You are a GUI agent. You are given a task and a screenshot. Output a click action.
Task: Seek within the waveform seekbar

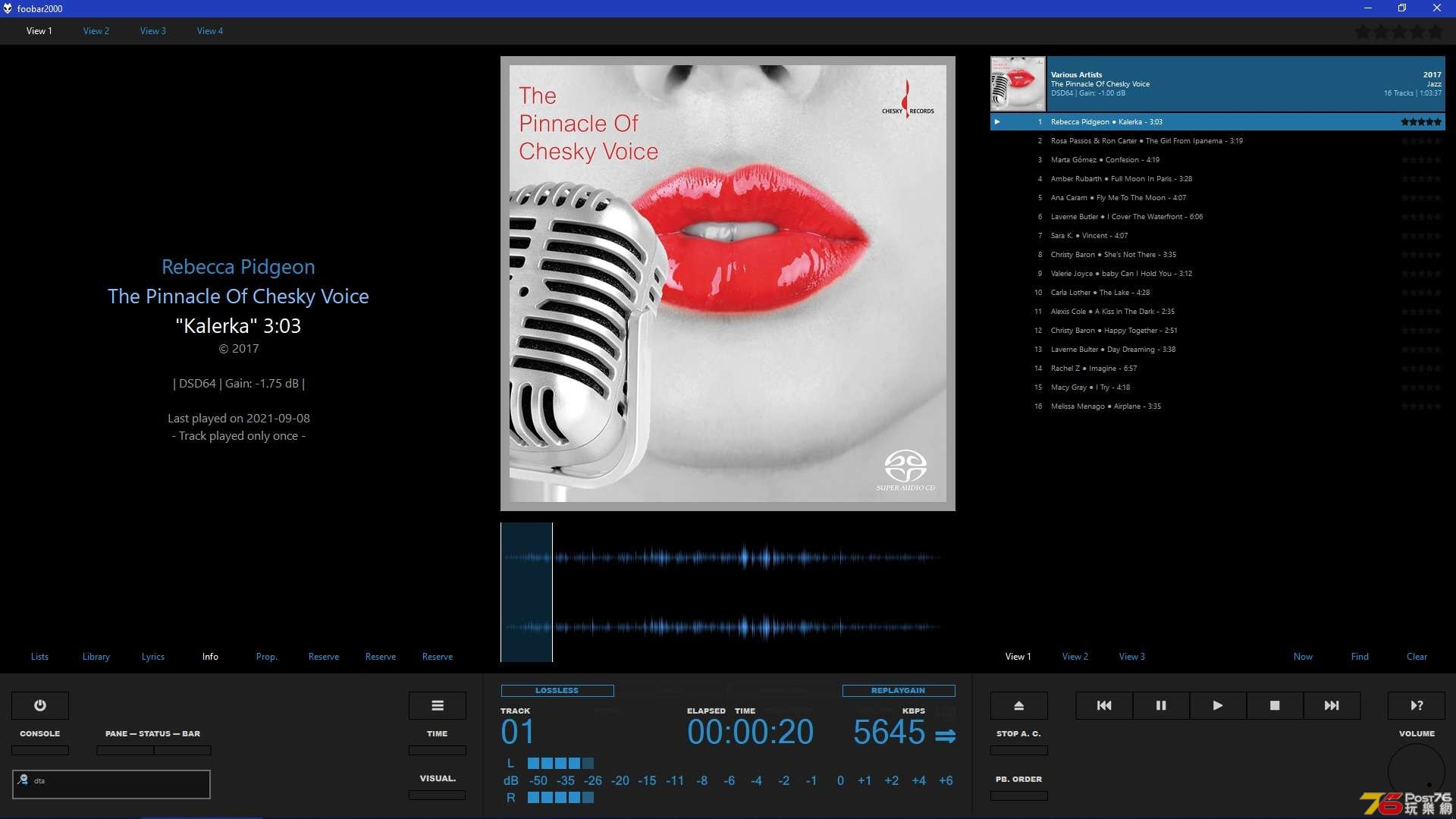pos(728,592)
